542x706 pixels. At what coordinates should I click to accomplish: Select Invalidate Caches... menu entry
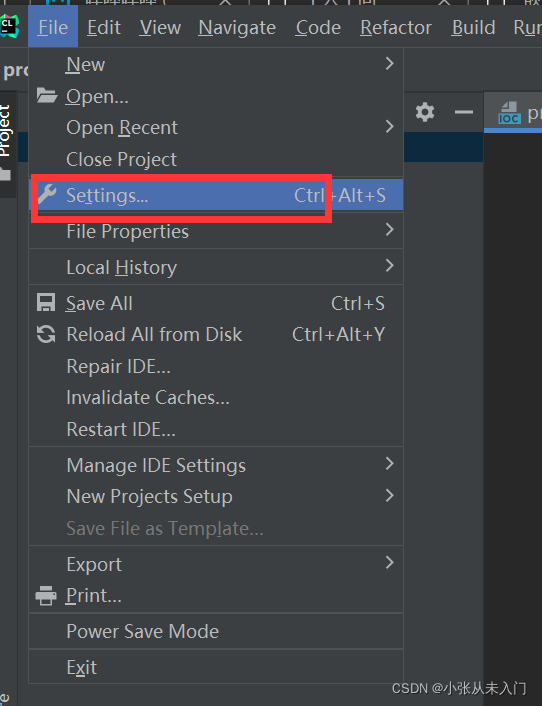tap(216, 398)
